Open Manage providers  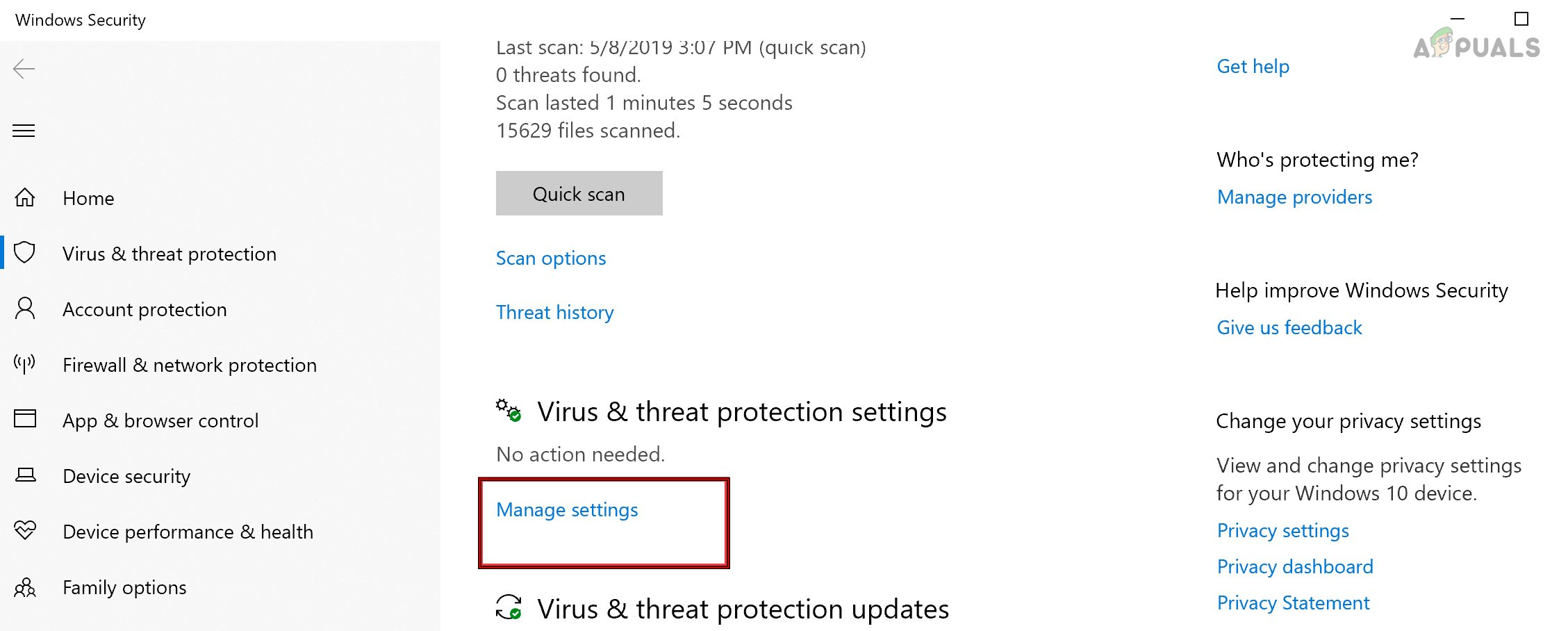(x=1294, y=197)
